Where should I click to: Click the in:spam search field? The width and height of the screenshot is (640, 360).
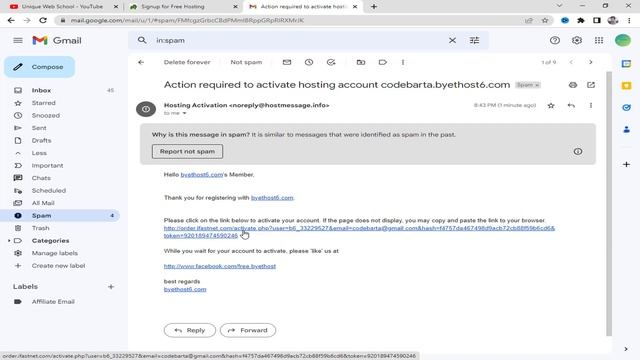pos(298,40)
